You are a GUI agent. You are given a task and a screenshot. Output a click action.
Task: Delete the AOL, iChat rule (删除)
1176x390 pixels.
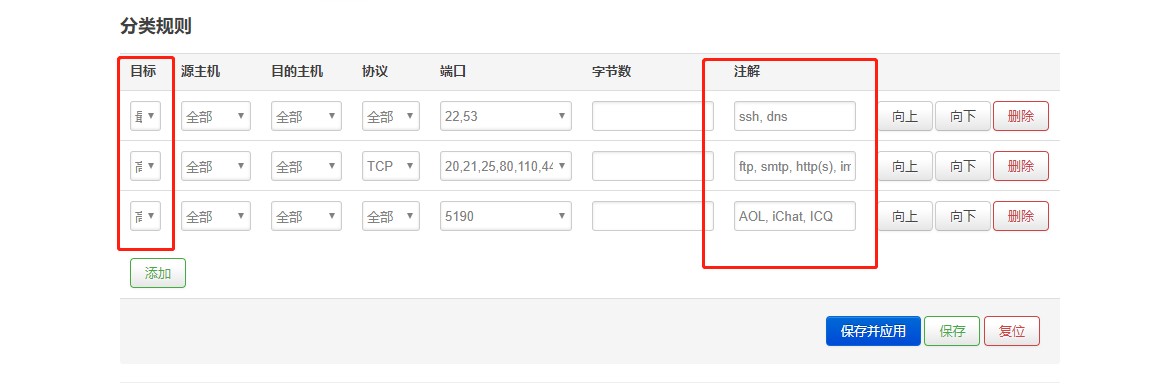tap(1021, 216)
